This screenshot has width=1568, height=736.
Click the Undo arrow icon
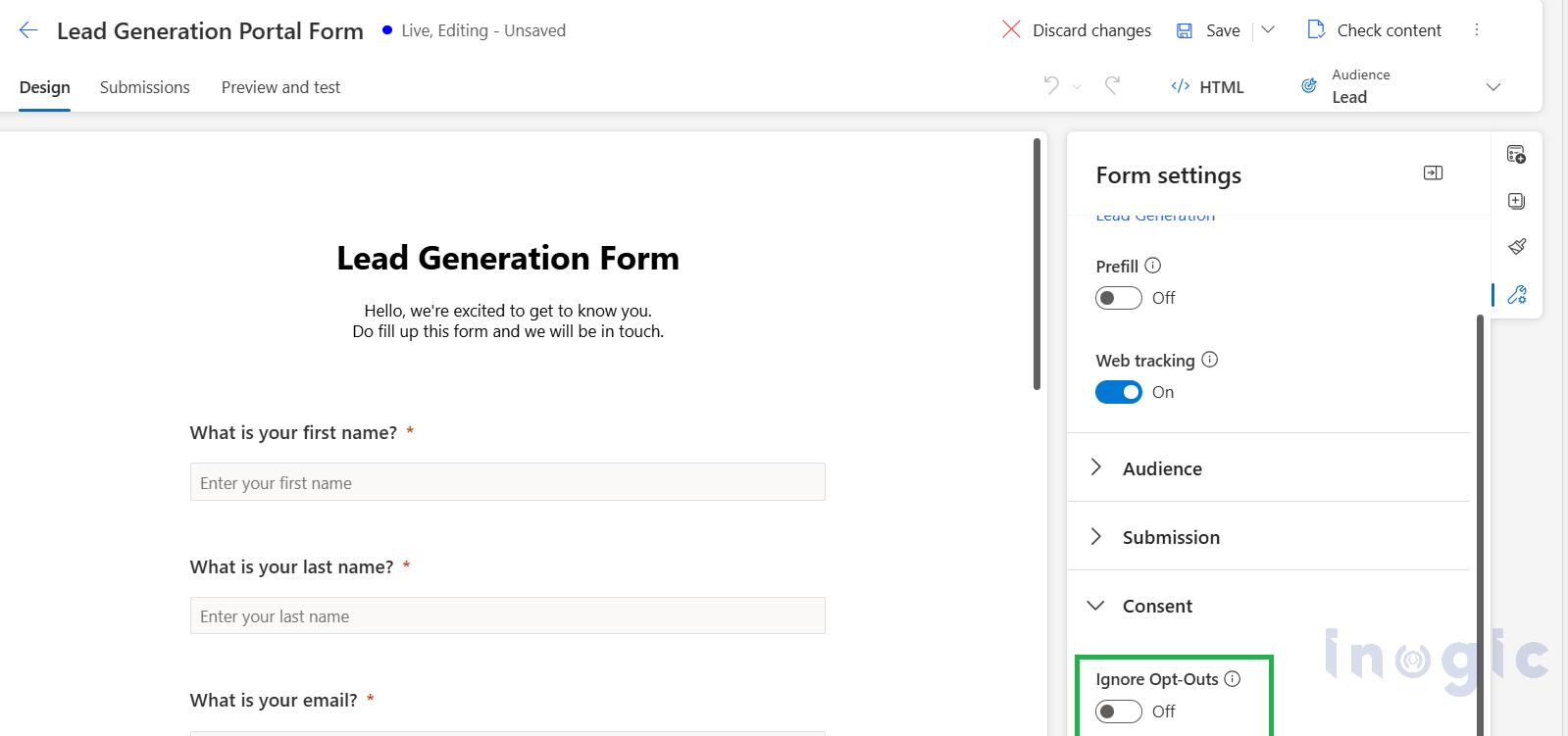click(x=1051, y=86)
